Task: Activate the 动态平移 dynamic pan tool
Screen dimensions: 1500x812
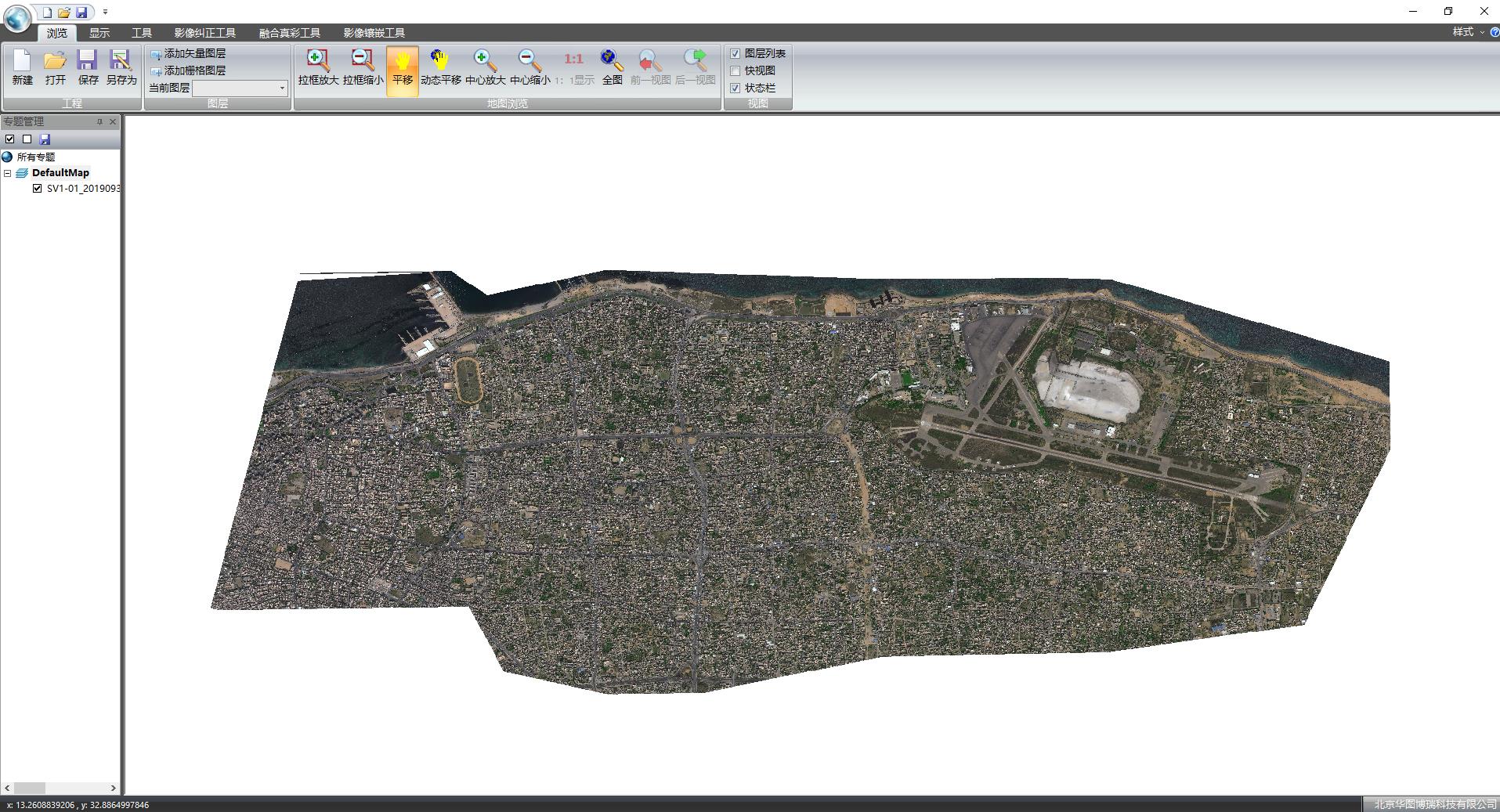Action: tap(440, 68)
